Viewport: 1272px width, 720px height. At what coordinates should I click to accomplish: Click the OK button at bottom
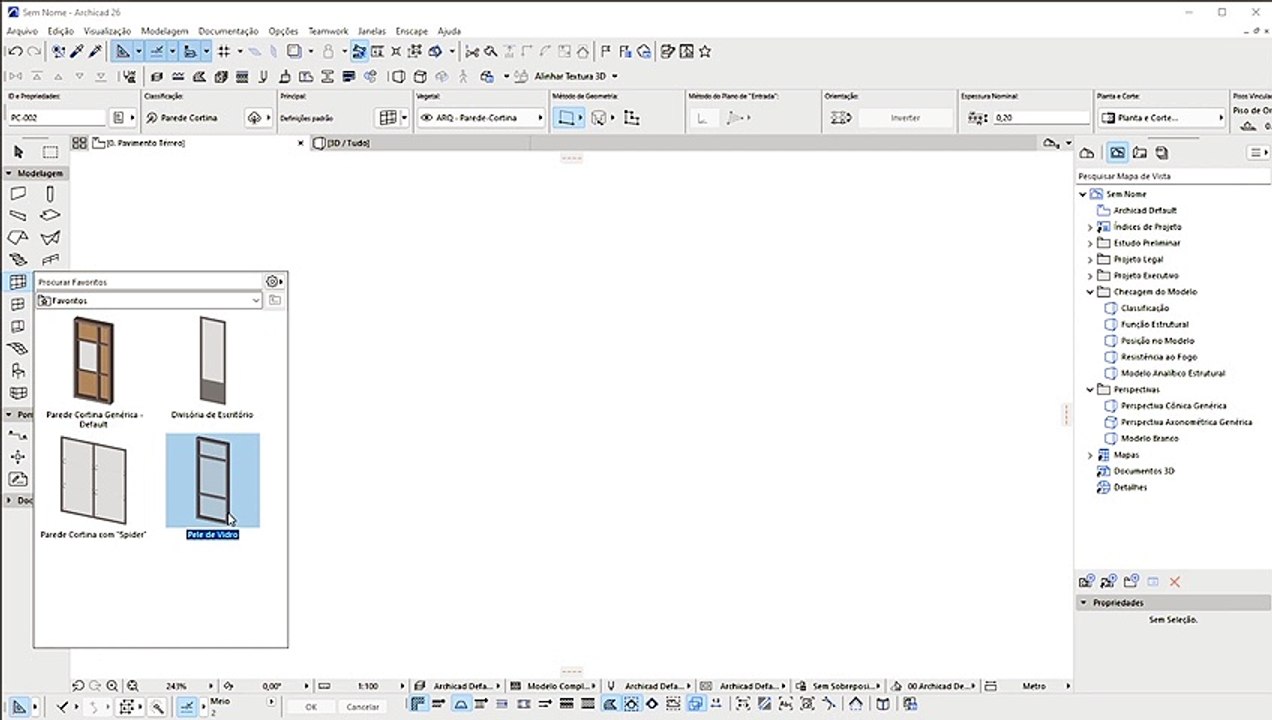tap(311, 707)
